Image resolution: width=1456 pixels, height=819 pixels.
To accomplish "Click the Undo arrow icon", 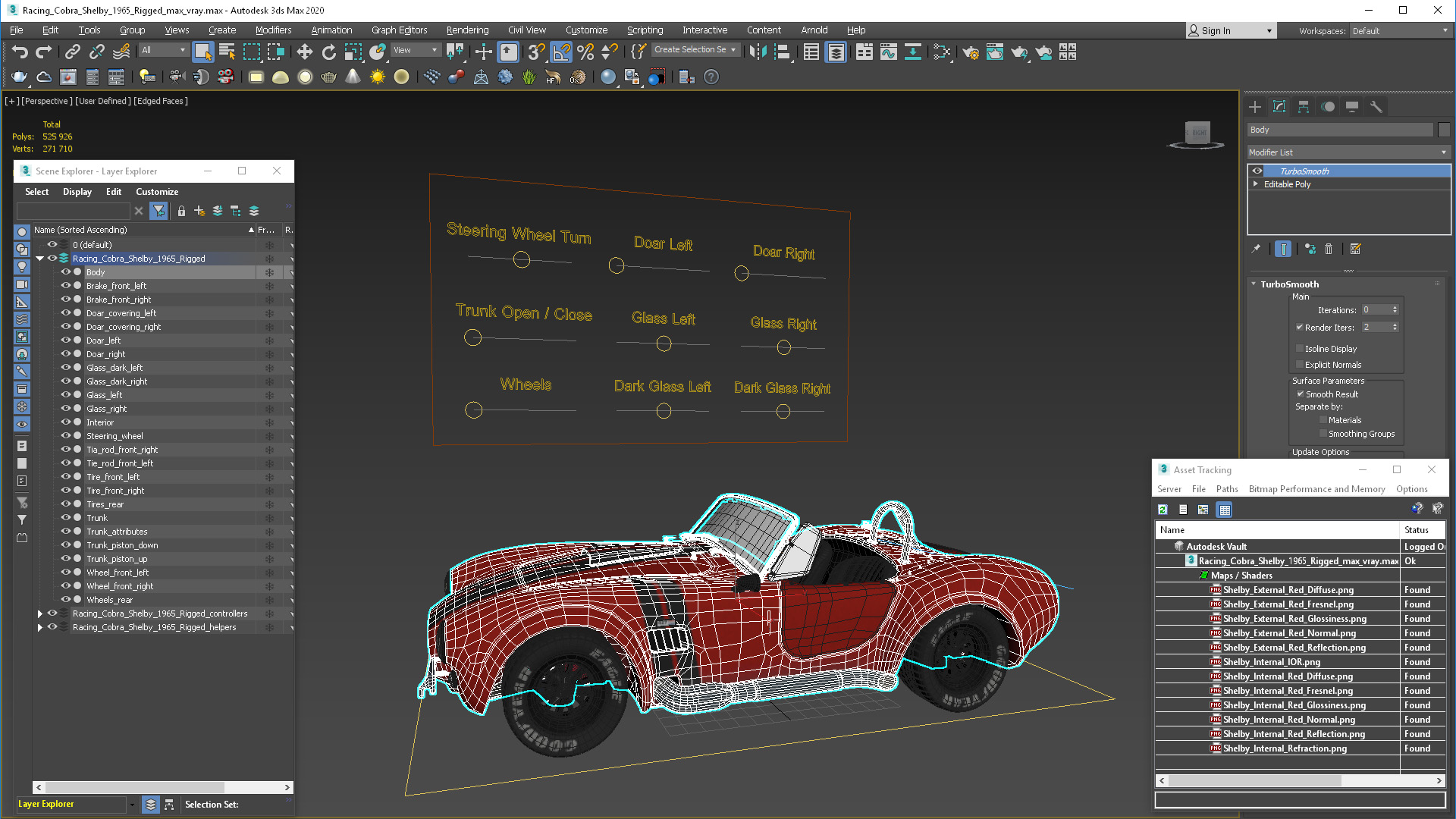I will click(20, 52).
